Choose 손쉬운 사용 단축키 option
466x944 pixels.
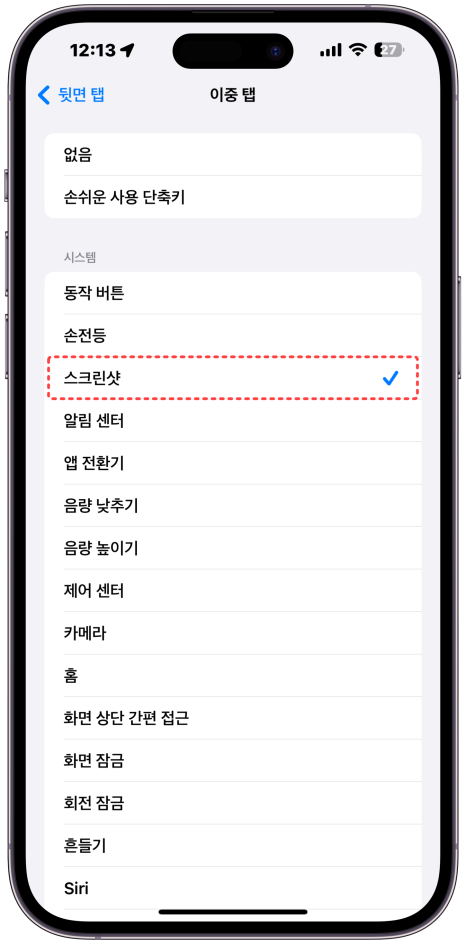point(233,197)
